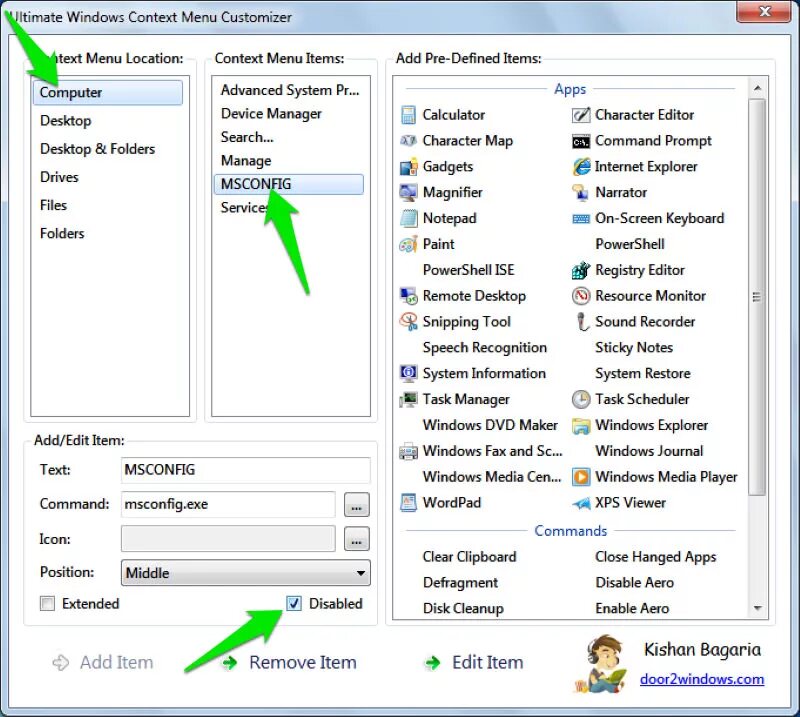
Task: Click Edit Item button
Action: (x=474, y=662)
